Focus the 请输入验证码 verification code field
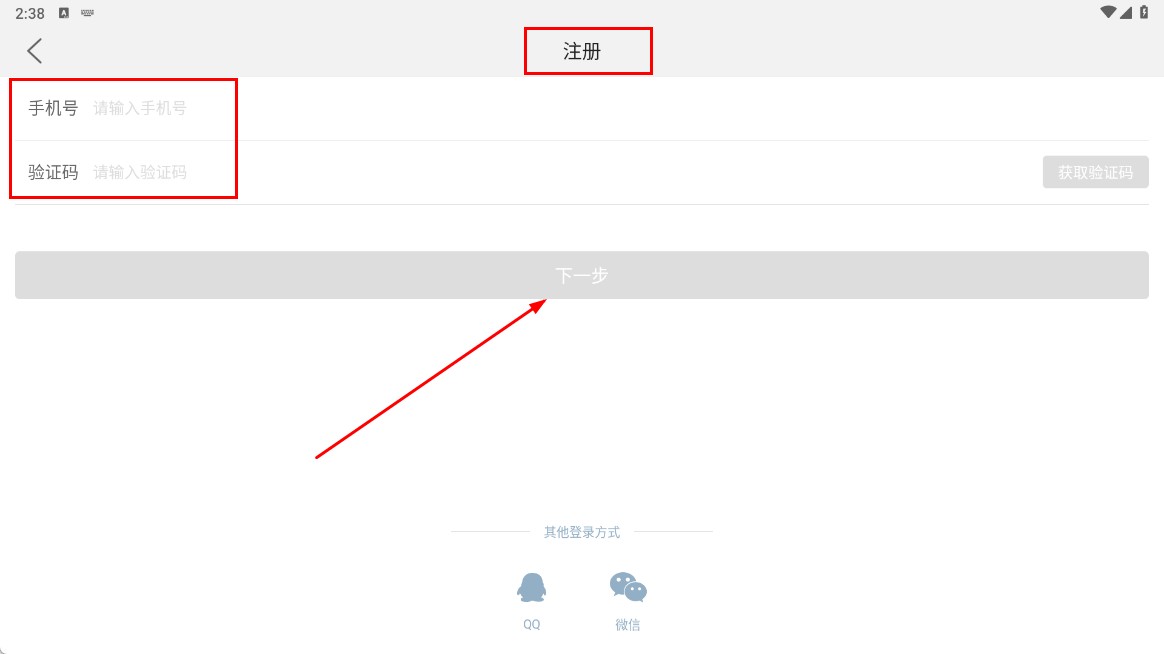 click(564, 172)
